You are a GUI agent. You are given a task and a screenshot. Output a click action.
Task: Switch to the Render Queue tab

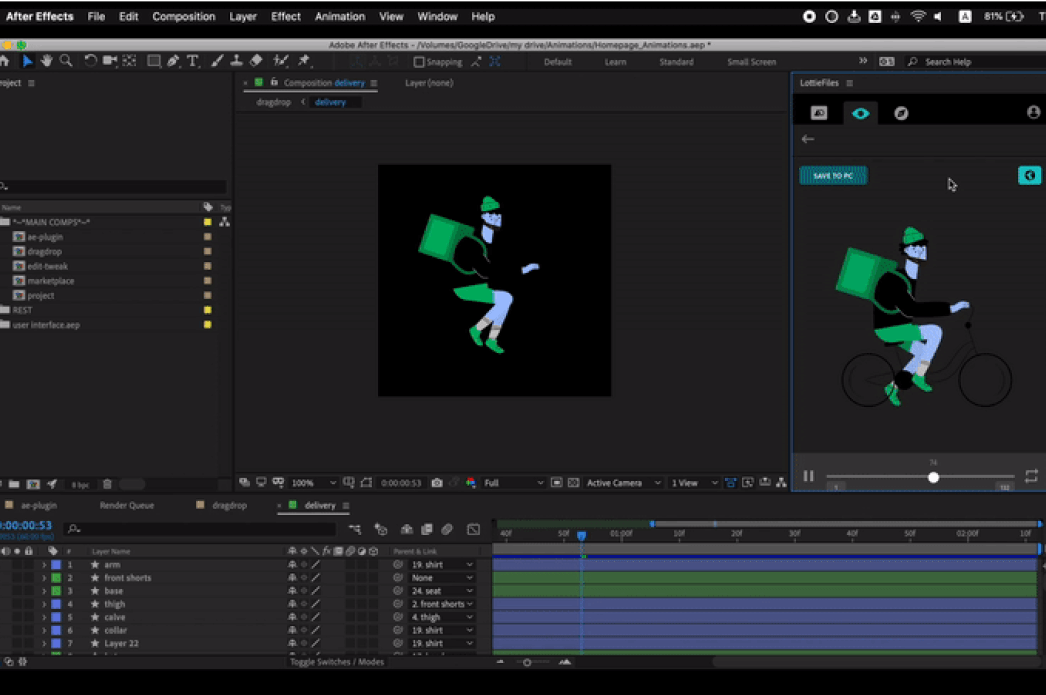127,505
